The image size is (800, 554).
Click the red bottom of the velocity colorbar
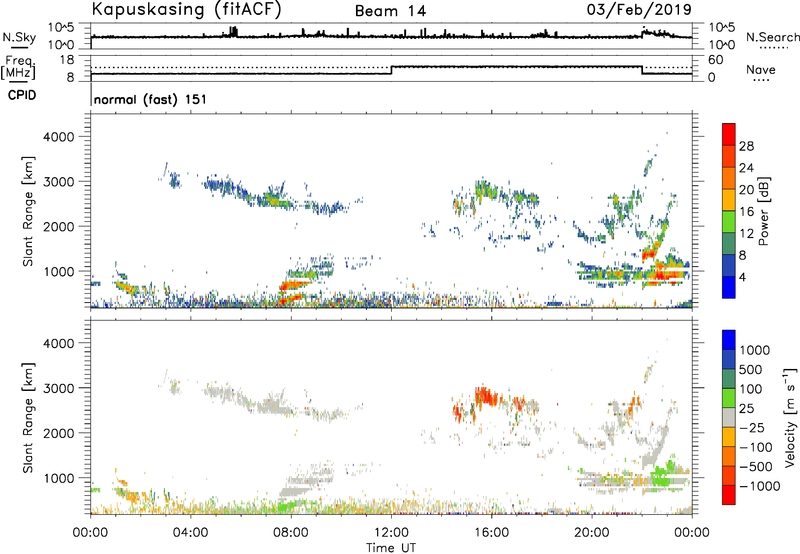coord(729,495)
